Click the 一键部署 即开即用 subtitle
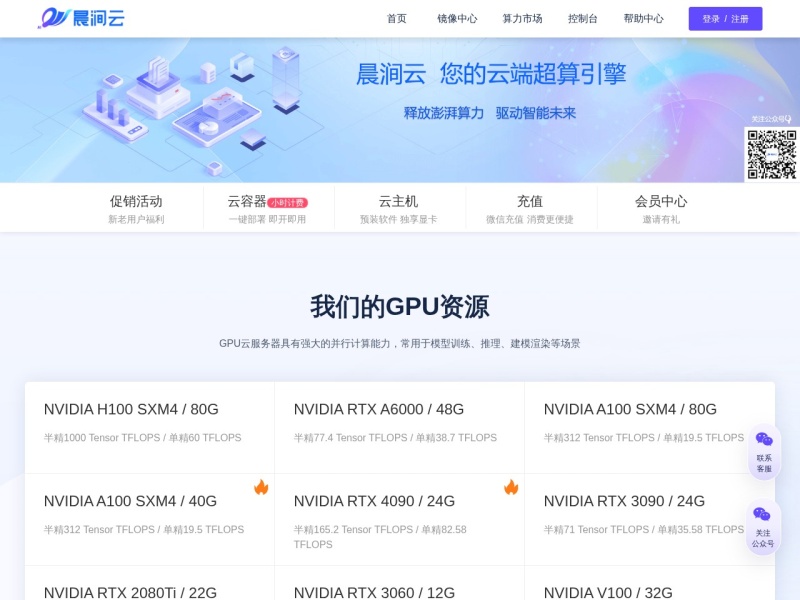 pos(267,219)
